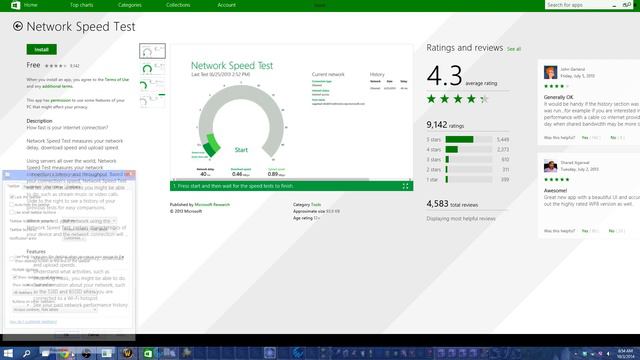Open the Home menu item
This screenshot has width=640, height=360.
click(x=31, y=5)
